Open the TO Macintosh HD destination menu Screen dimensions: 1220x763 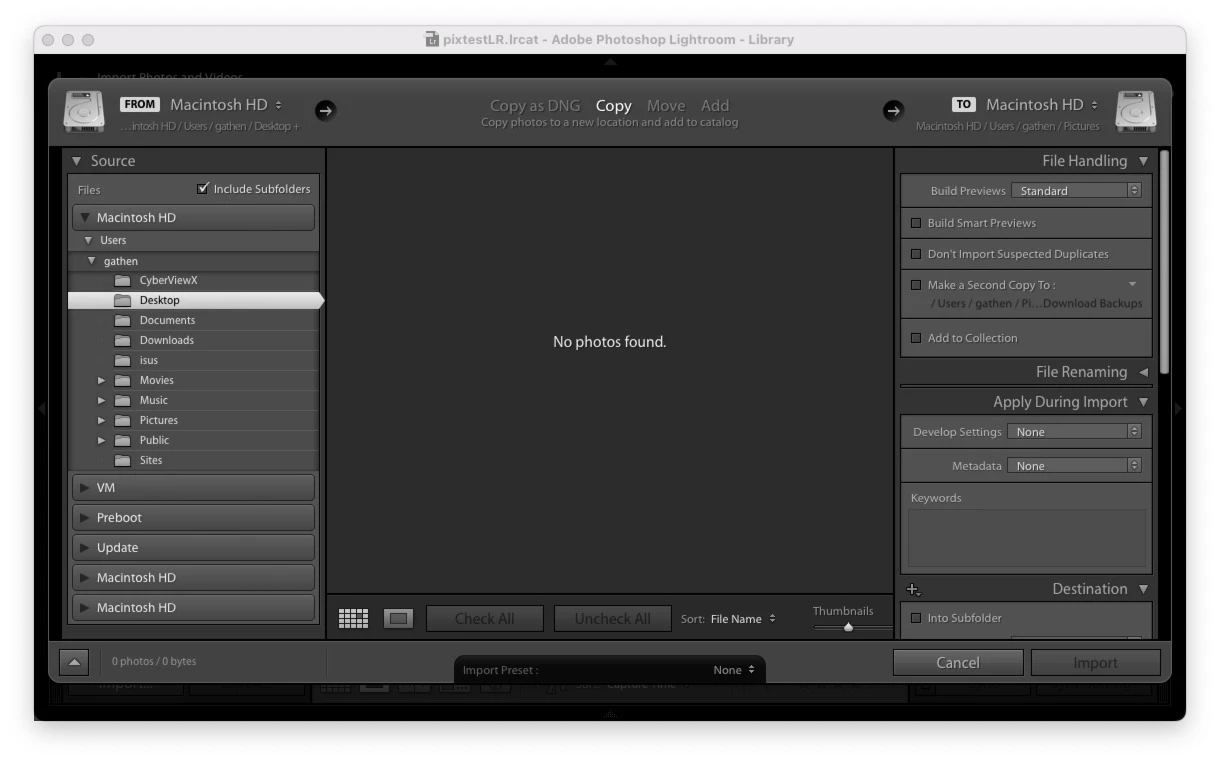coord(1042,104)
